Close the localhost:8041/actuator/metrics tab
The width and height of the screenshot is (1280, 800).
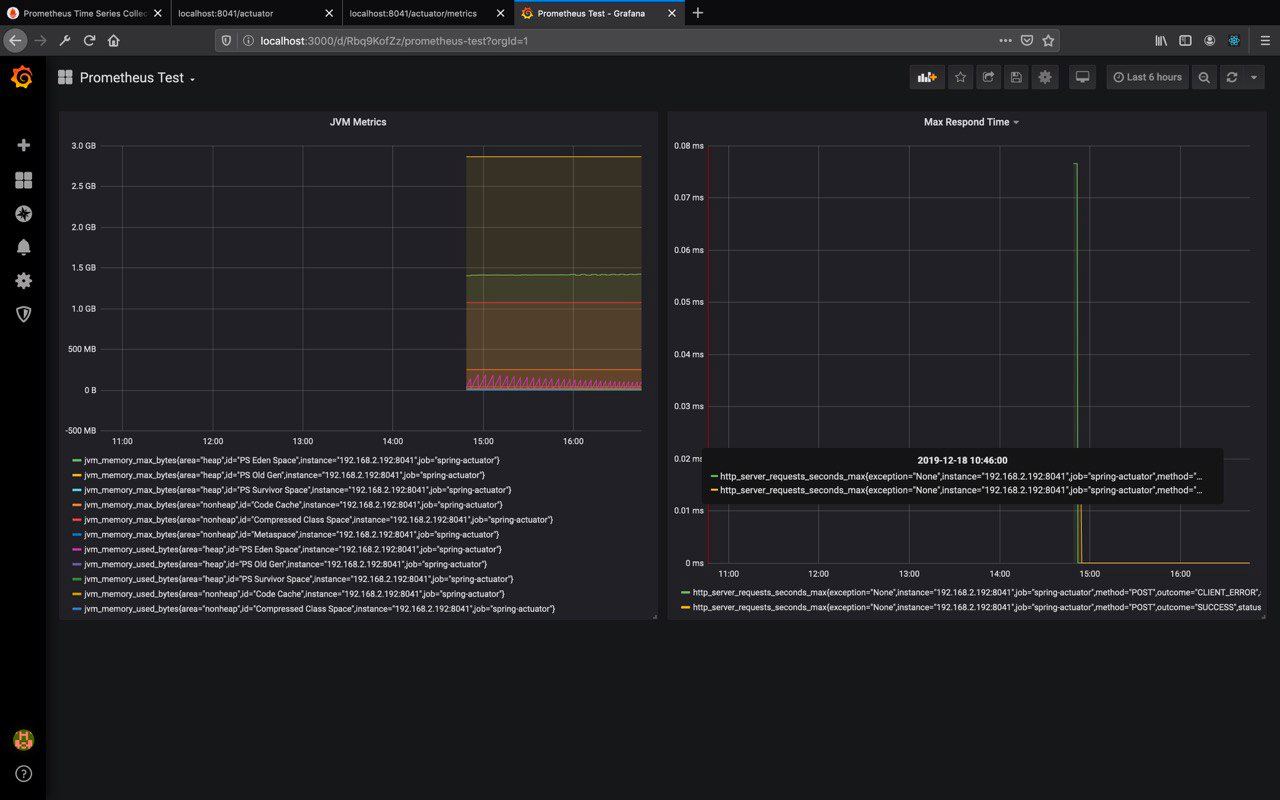[501, 13]
